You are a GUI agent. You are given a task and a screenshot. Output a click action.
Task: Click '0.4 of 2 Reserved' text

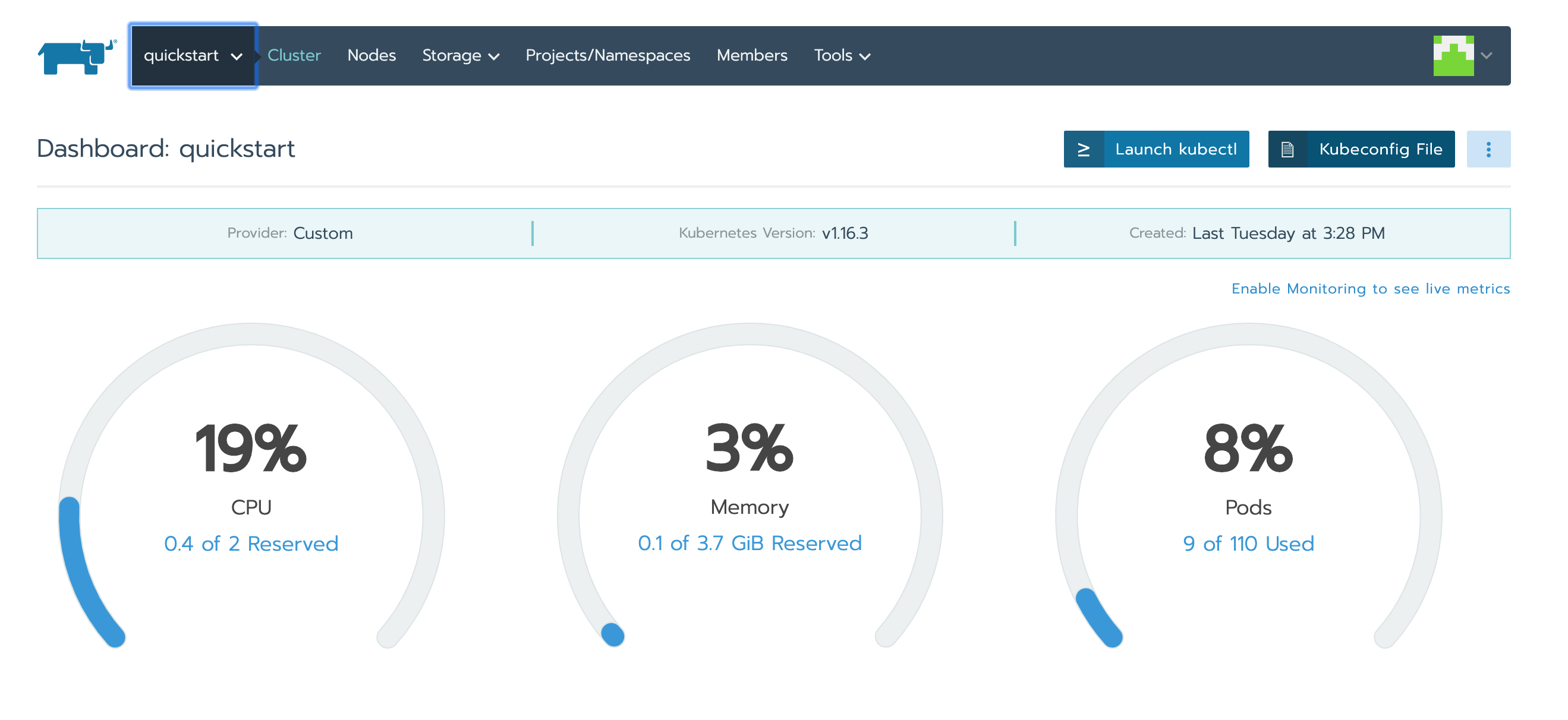click(x=251, y=543)
